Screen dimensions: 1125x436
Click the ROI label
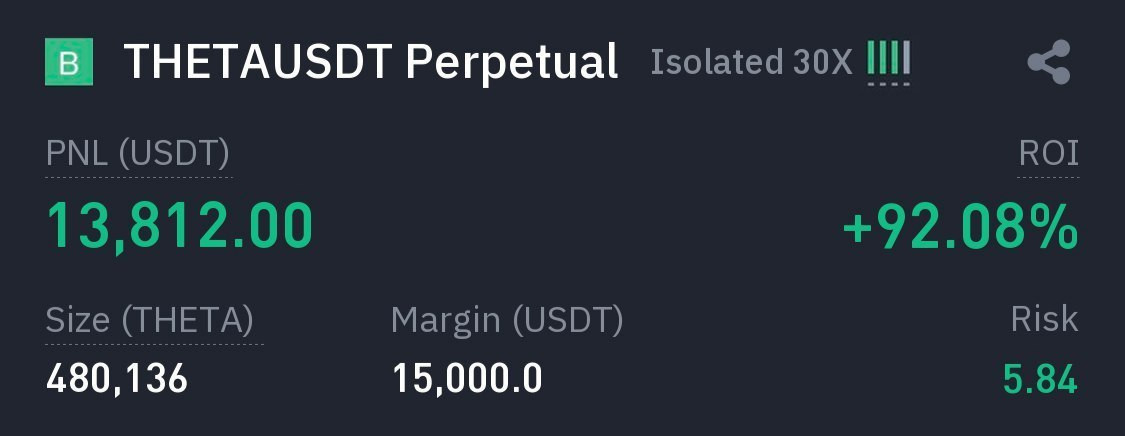click(x=1048, y=154)
